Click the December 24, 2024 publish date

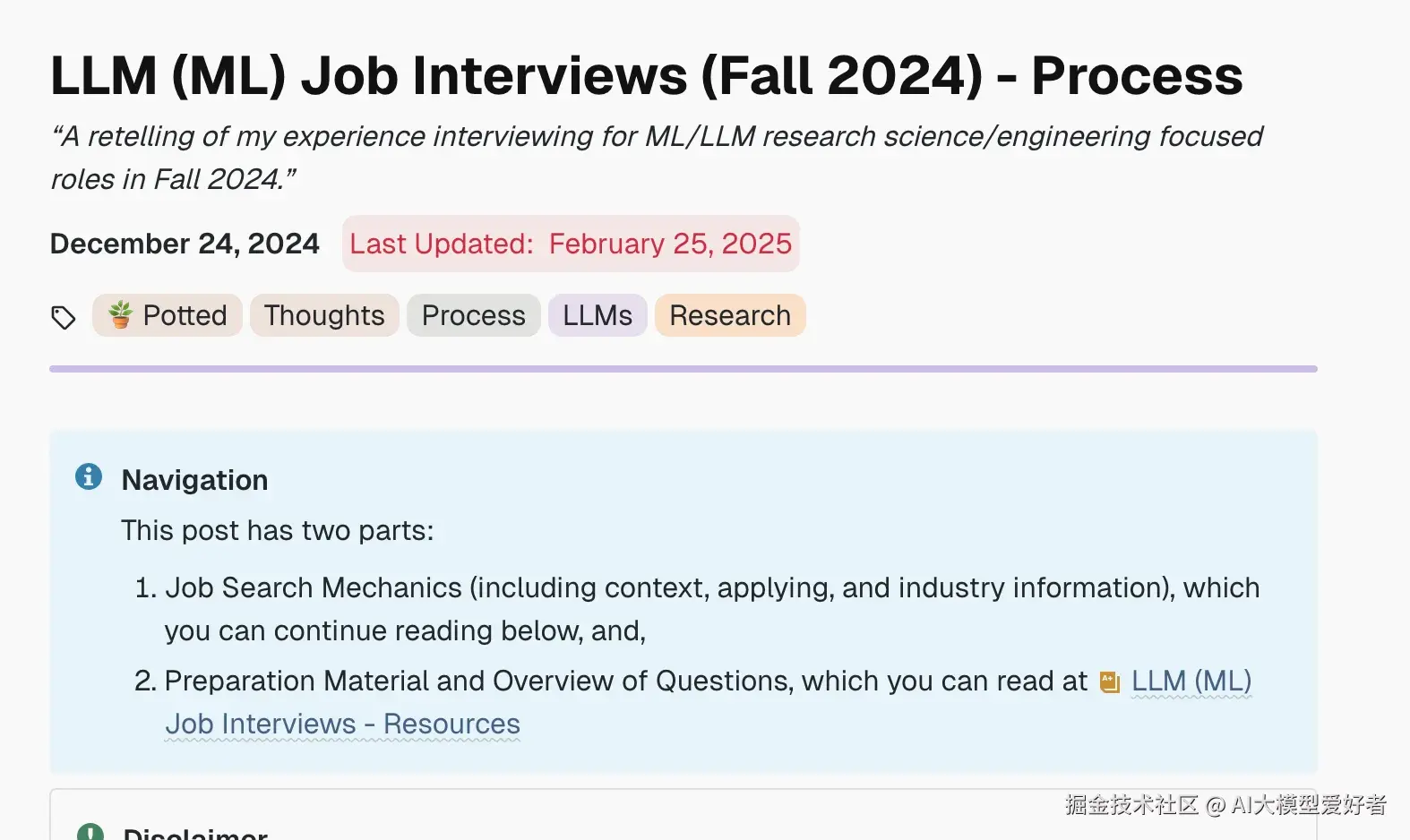click(x=185, y=244)
